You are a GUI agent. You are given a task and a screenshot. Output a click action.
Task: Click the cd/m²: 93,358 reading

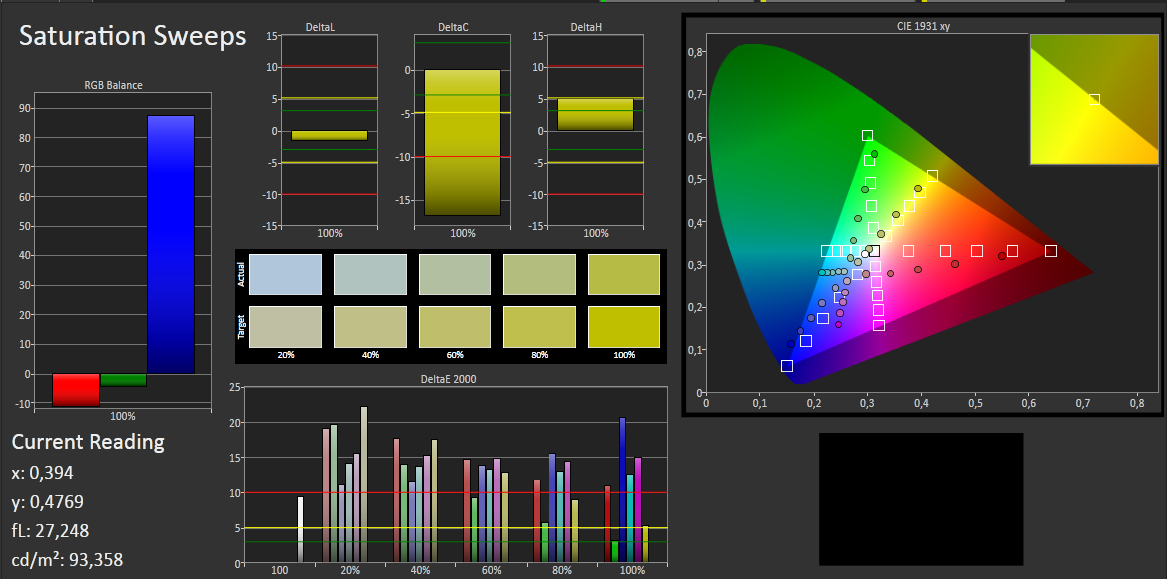68,559
